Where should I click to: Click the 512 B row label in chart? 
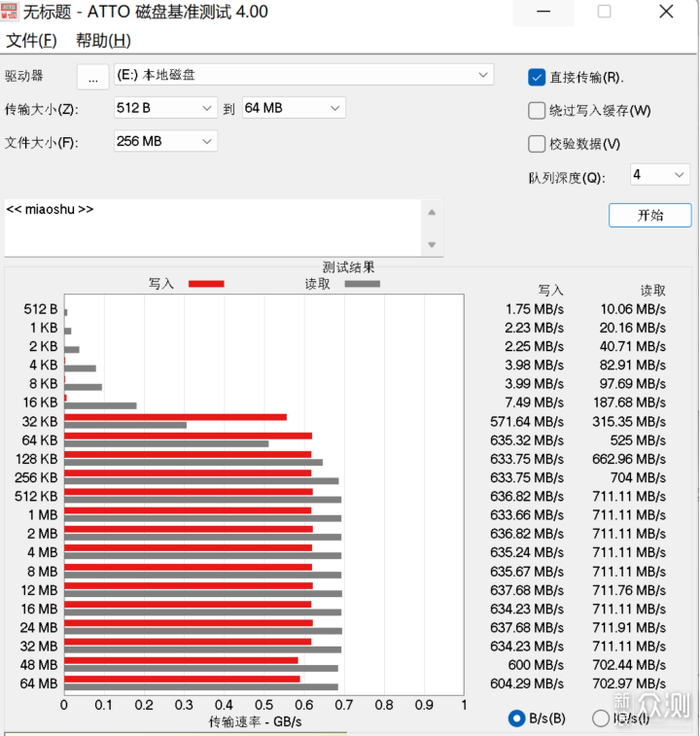coord(40,309)
